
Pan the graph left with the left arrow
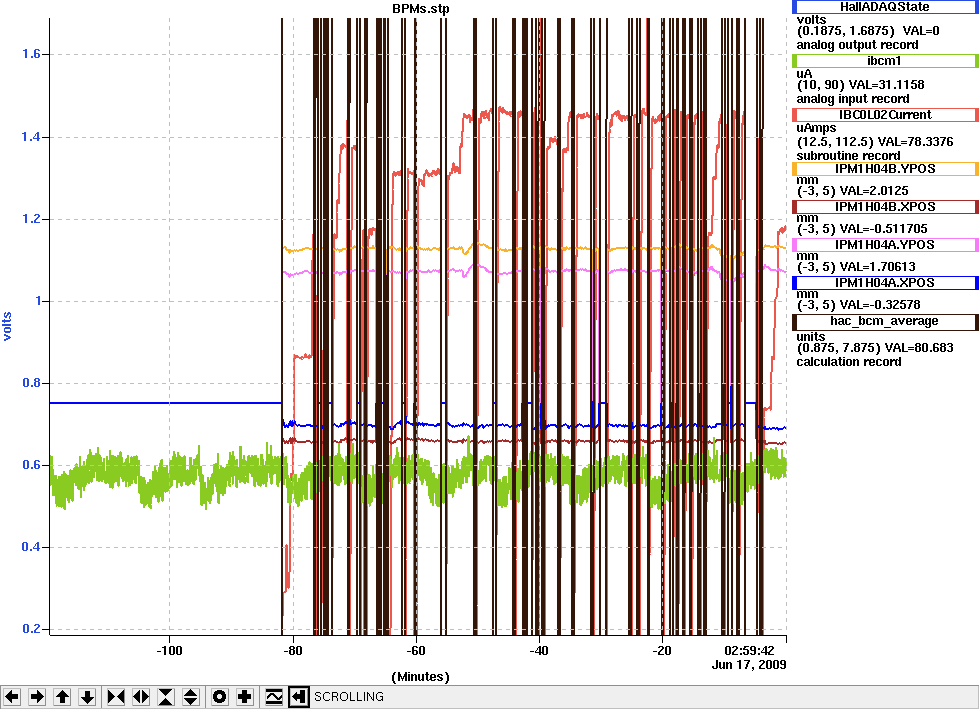(12, 697)
